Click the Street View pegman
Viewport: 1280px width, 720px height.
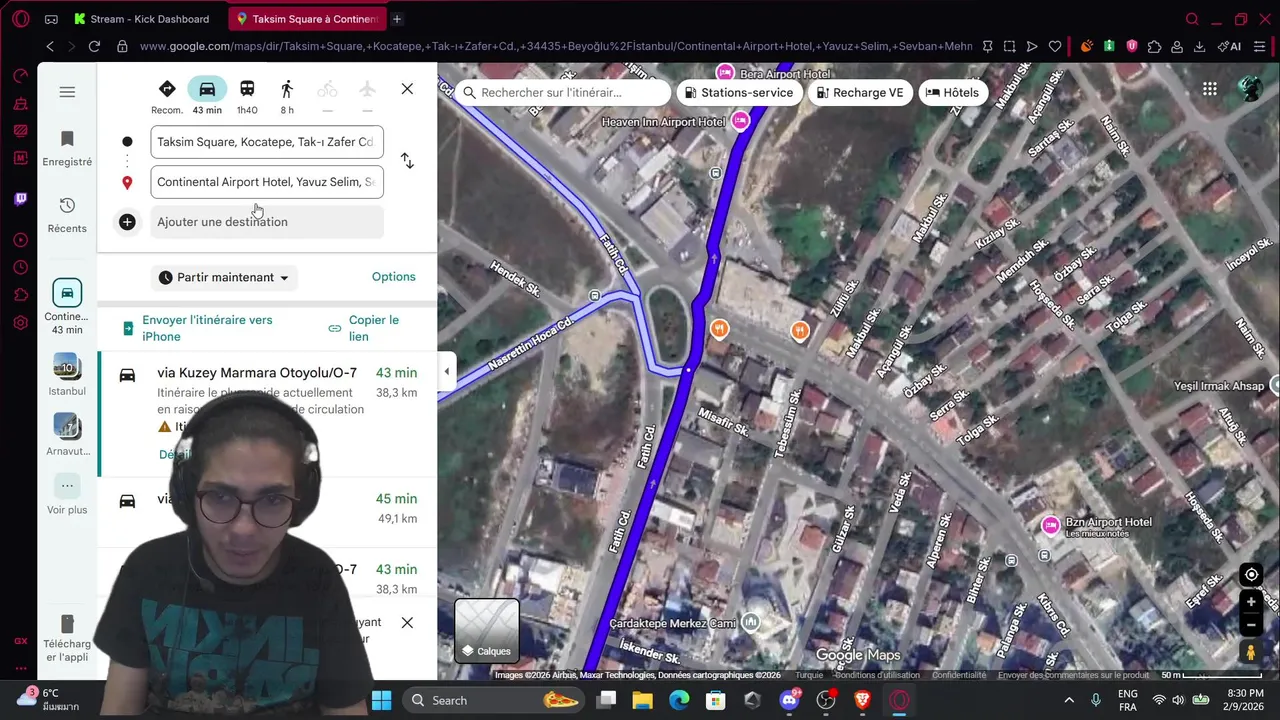(x=1250, y=652)
